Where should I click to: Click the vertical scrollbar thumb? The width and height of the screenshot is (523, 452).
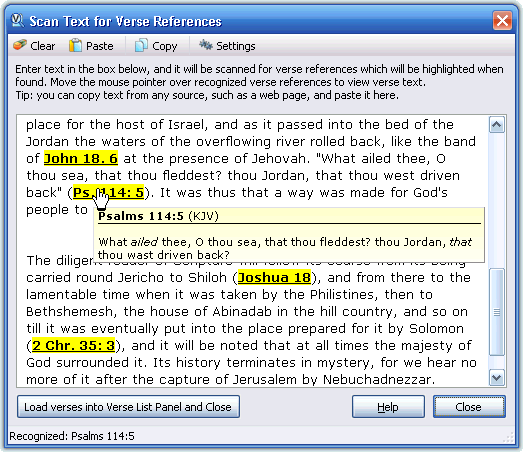point(497,312)
